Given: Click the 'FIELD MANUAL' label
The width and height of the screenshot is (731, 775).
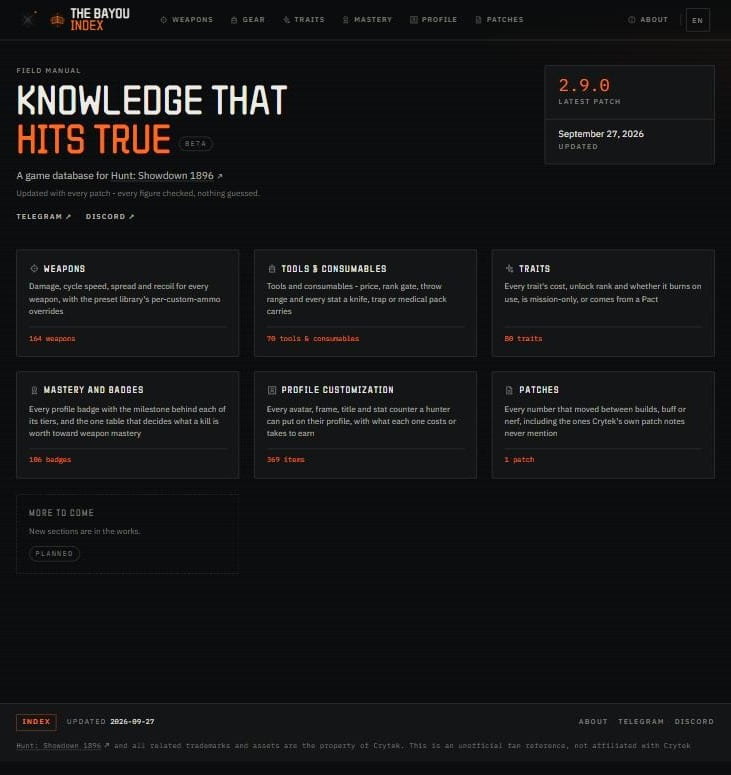Looking at the screenshot, I should pyautogui.click(x=48, y=71).
